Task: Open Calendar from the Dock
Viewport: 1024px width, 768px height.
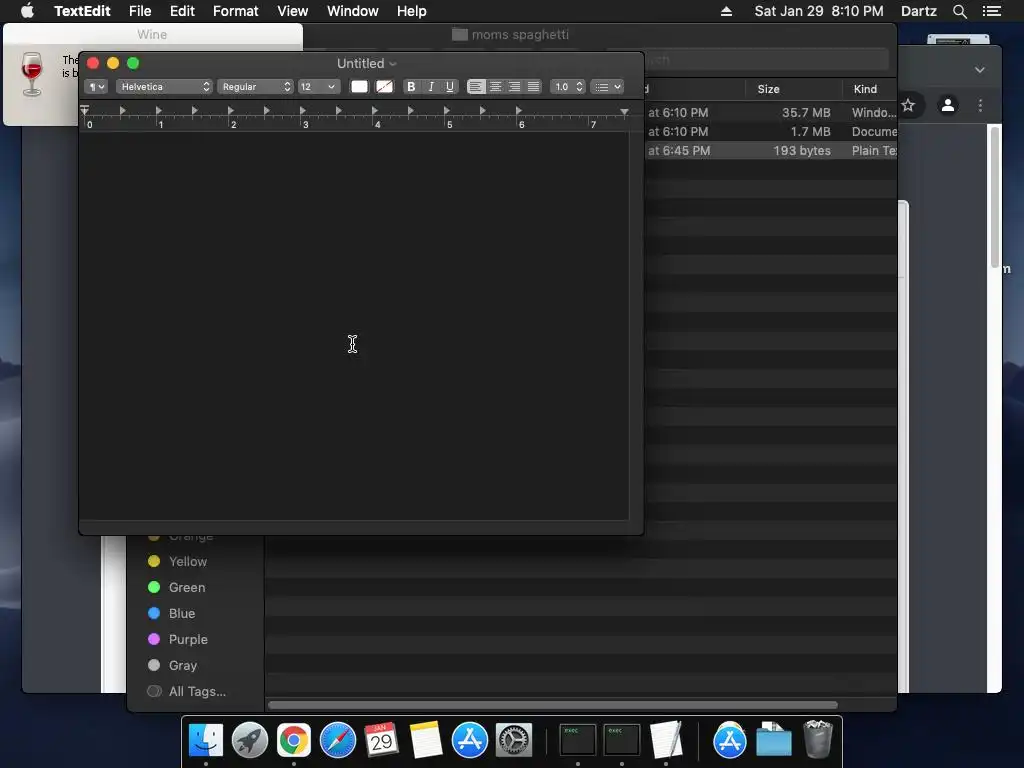Action: 381,741
